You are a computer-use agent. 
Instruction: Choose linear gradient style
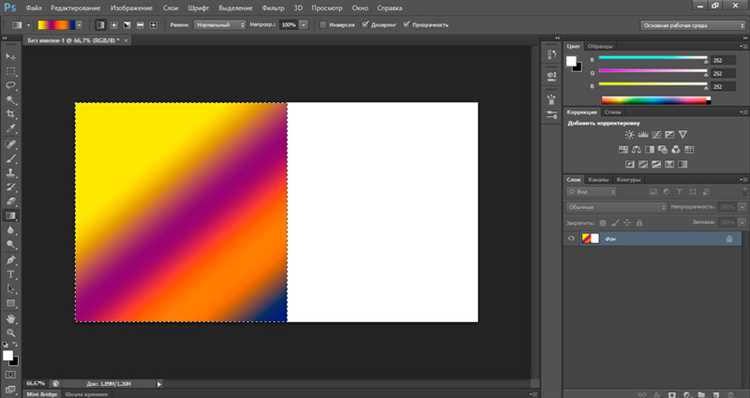[100, 25]
